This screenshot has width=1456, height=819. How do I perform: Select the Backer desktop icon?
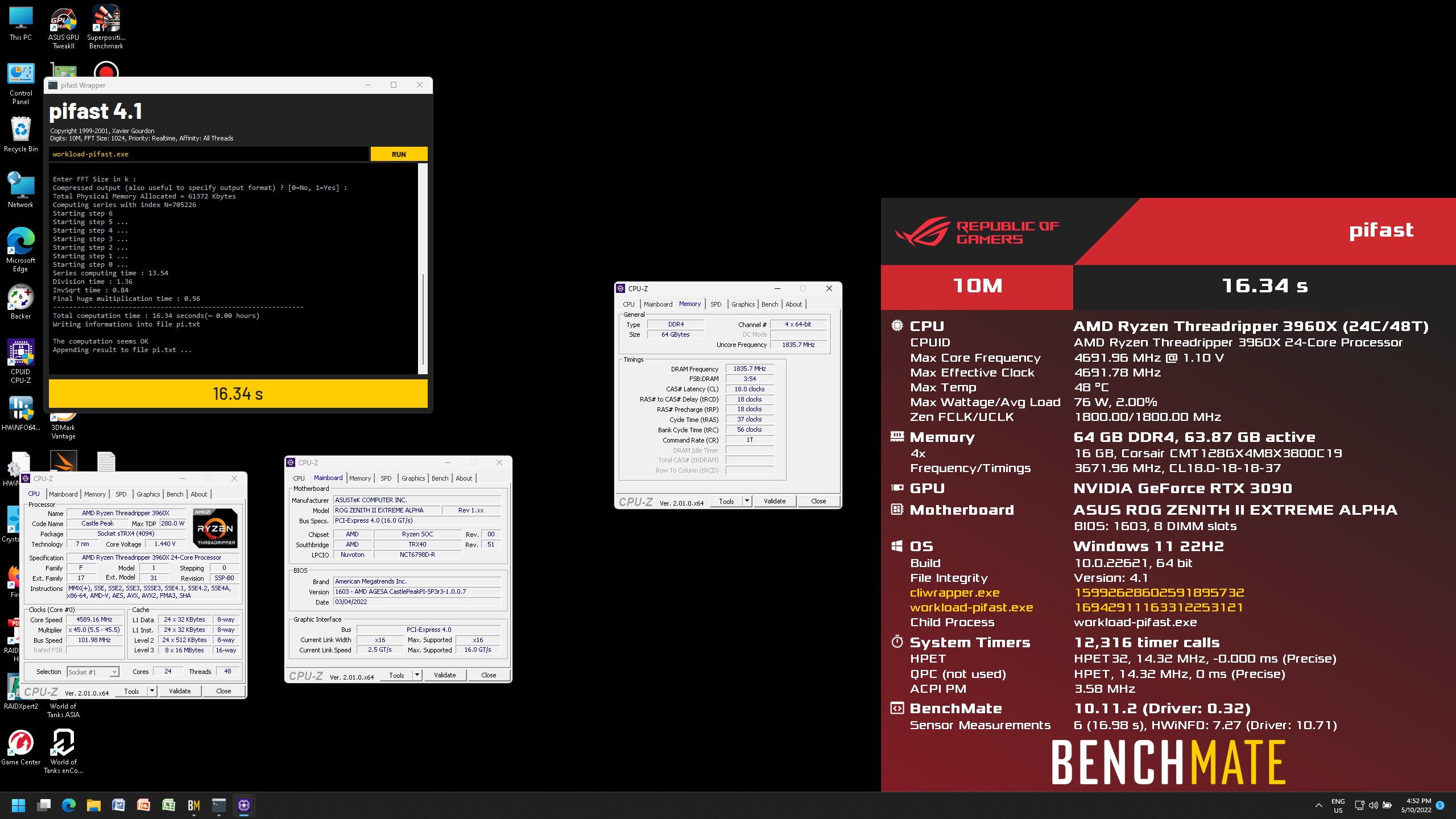click(20, 301)
